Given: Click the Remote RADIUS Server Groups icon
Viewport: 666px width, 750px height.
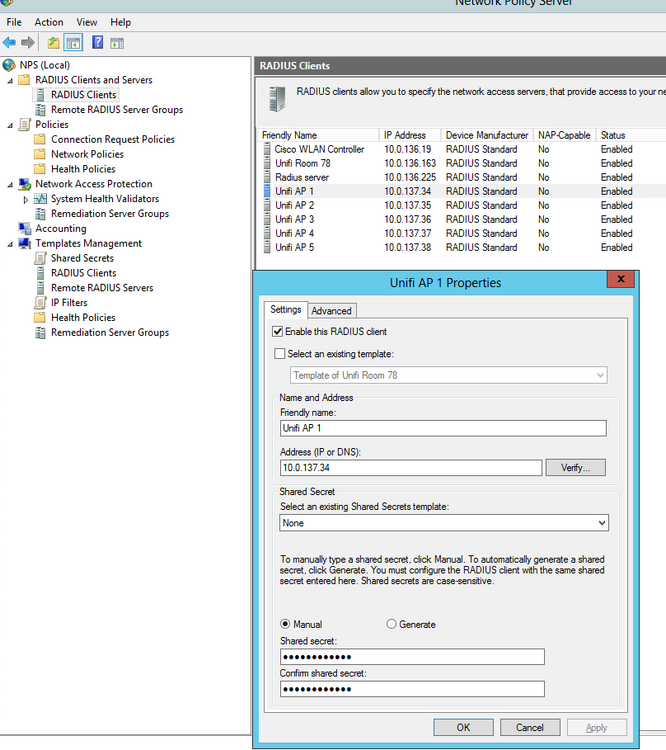Looking at the screenshot, I should 41,110.
